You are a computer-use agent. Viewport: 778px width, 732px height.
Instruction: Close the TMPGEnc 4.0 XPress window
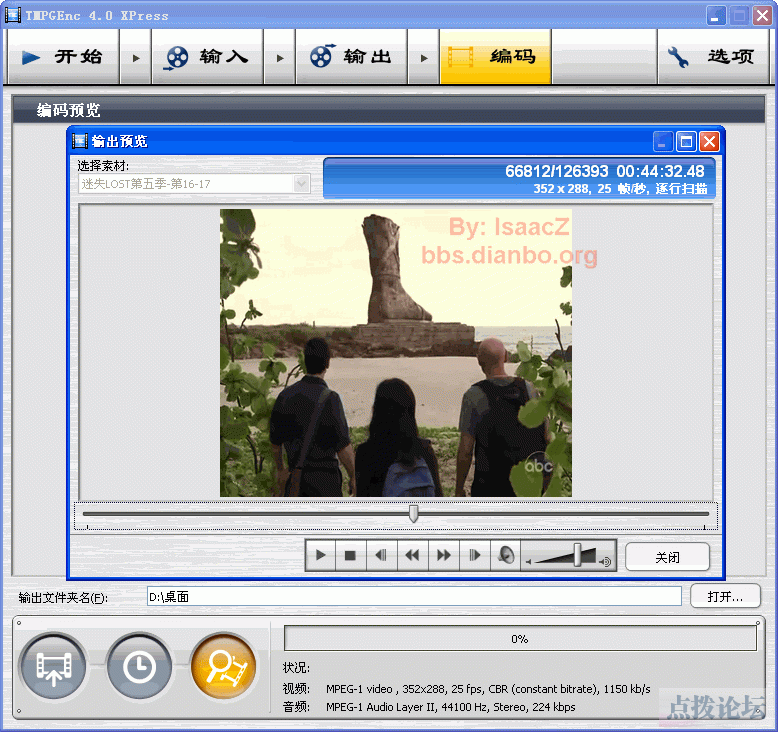pos(762,16)
